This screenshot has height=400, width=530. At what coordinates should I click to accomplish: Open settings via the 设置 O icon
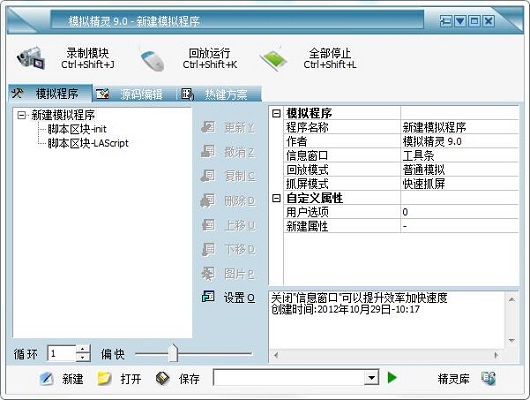(208, 297)
